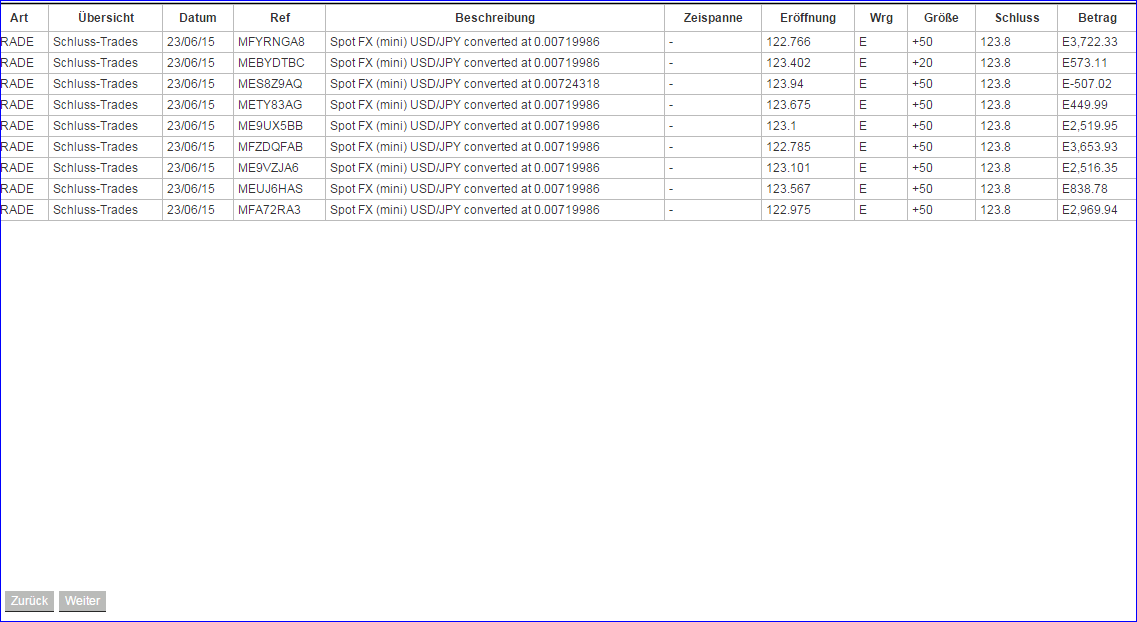The image size is (1137, 622).
Task: Click the Zeispanne column header
Action: 713,18
